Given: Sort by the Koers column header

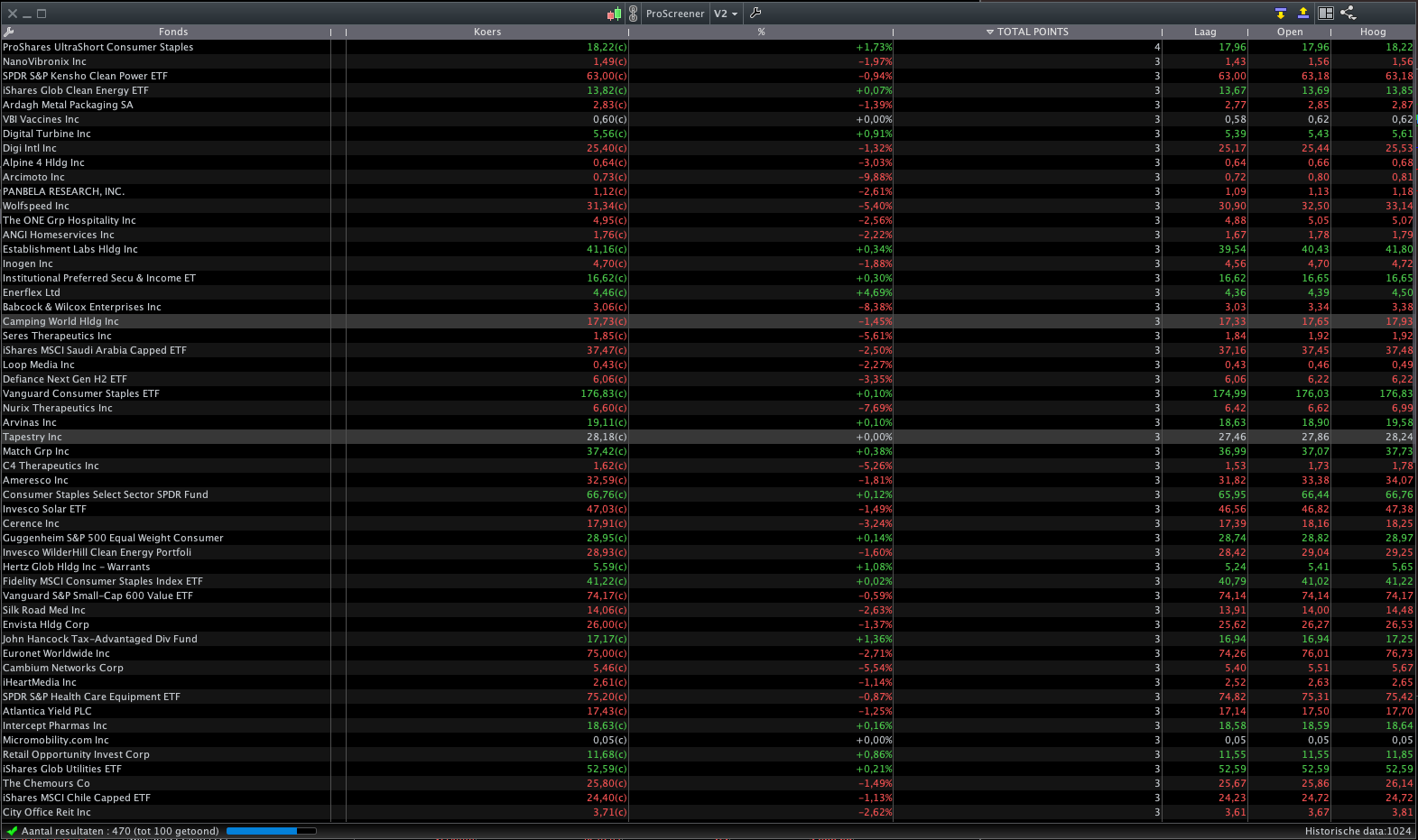Looking at the screenshot, I should pos(487,32).
